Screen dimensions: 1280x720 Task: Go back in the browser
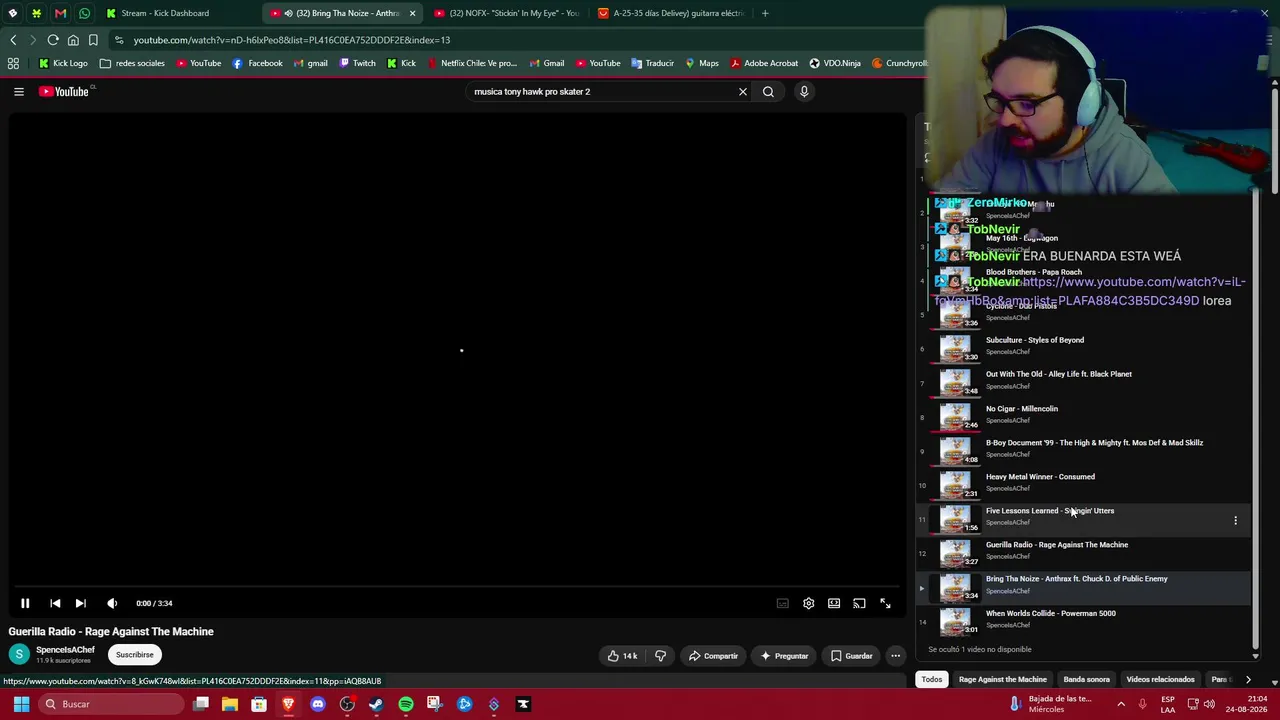13,40
